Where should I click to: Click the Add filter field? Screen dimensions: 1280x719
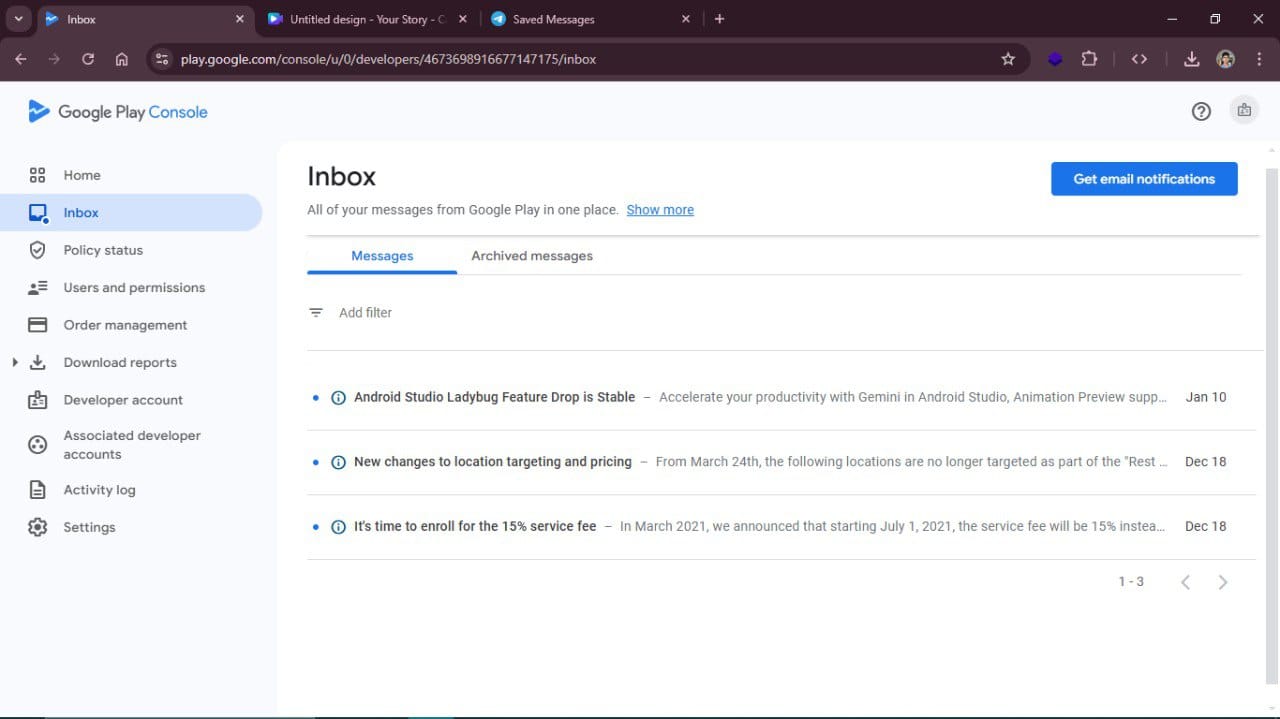pyautogui.click(x=365, y=313)
